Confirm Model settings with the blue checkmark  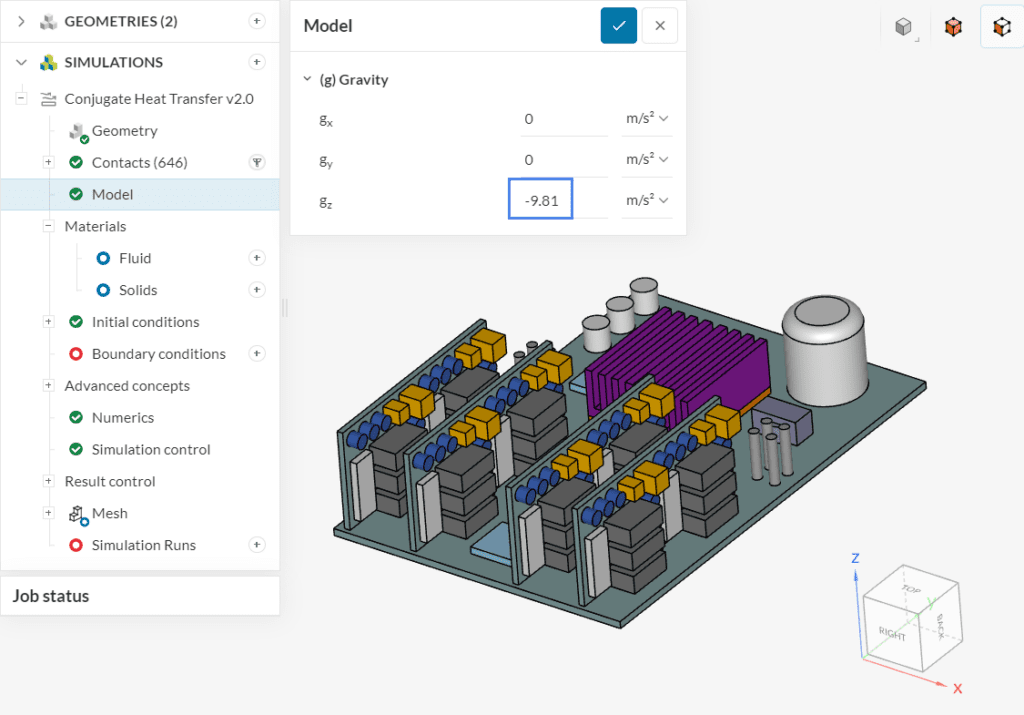(618, 26)
